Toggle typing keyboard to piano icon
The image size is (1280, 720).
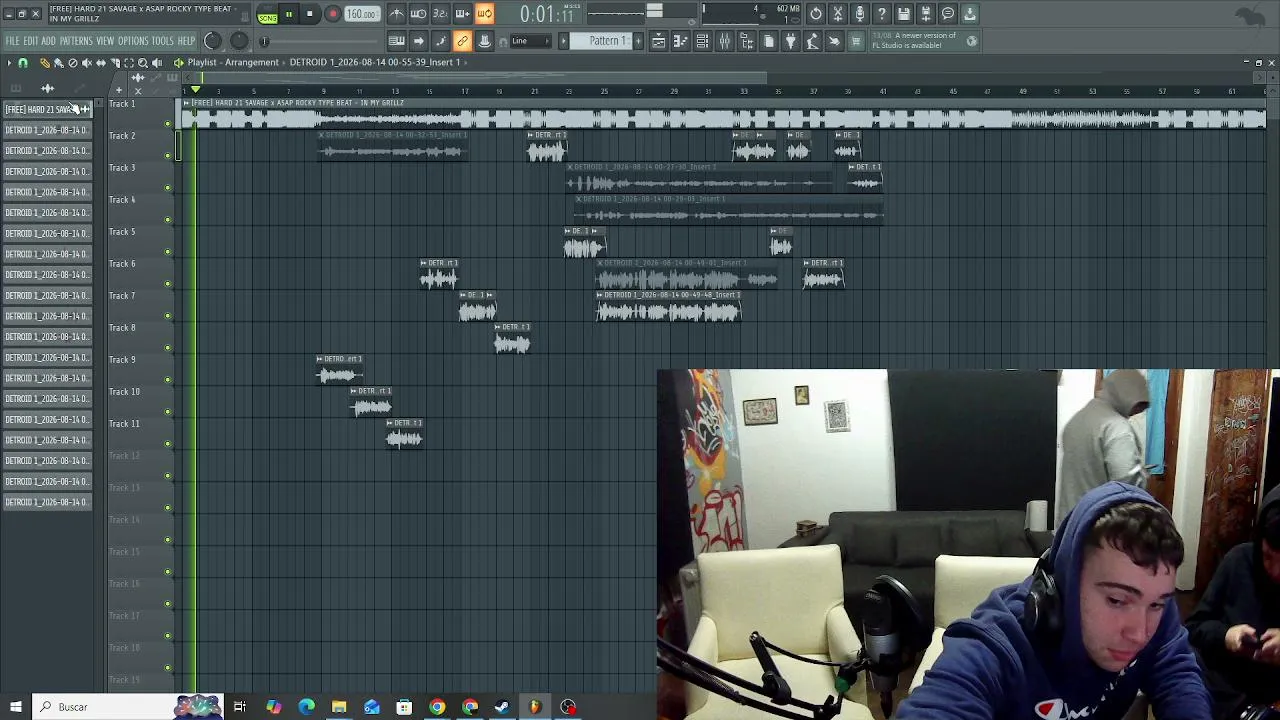point(397,41)
